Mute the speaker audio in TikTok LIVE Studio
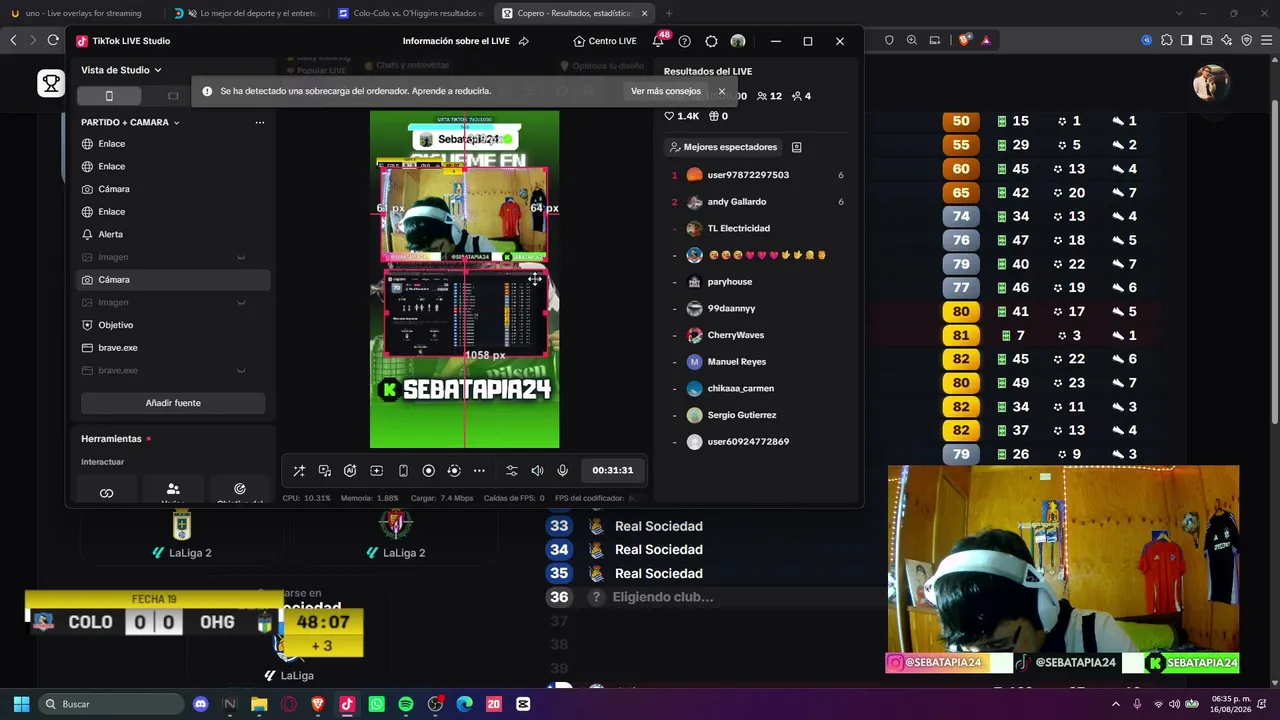The height and width of the screenshot is (720, 1280). click(537, 470)
